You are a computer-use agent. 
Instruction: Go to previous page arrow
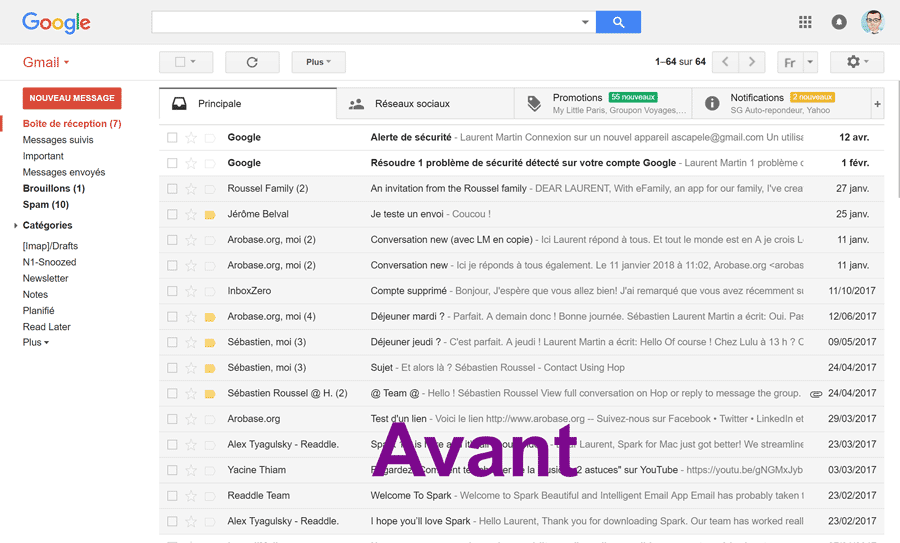click(725, 62)
